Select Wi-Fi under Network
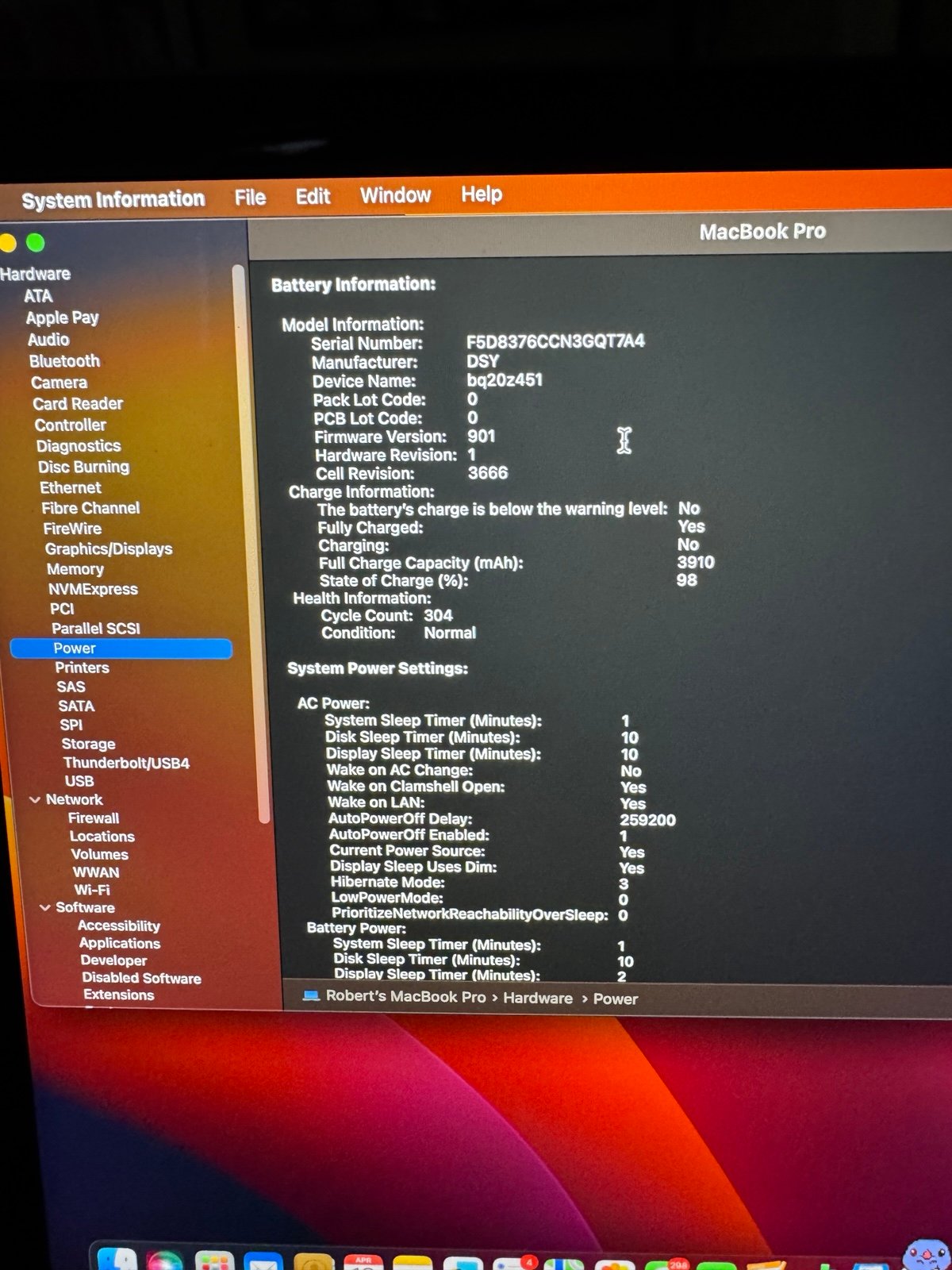 [x=92, y=890]
